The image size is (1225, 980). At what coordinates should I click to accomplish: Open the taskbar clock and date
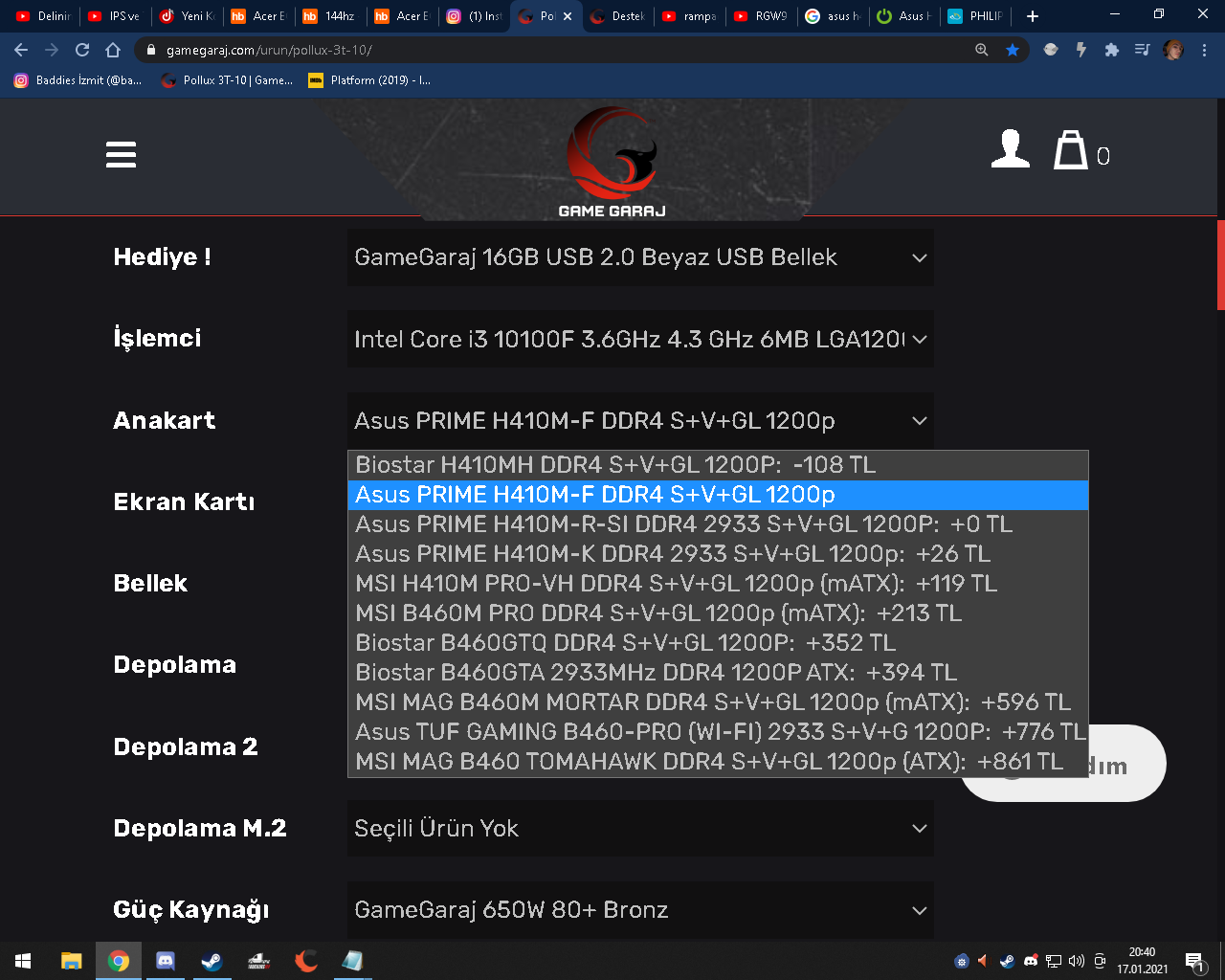click(1143, 961)
